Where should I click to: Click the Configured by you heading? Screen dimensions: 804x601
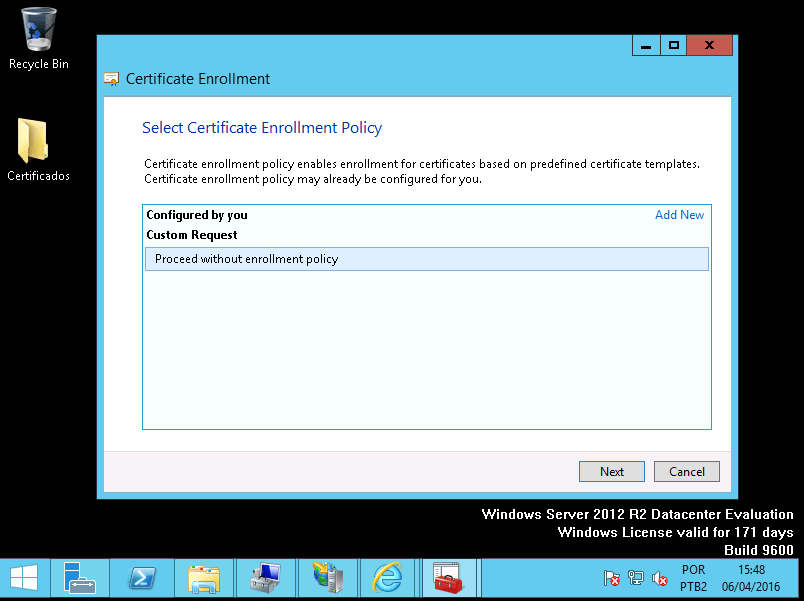coord(197,215)
